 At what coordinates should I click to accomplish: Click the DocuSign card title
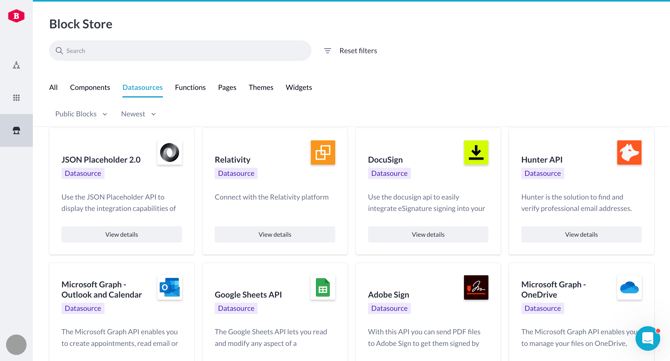pyautogui.click(x=385, y=160)
